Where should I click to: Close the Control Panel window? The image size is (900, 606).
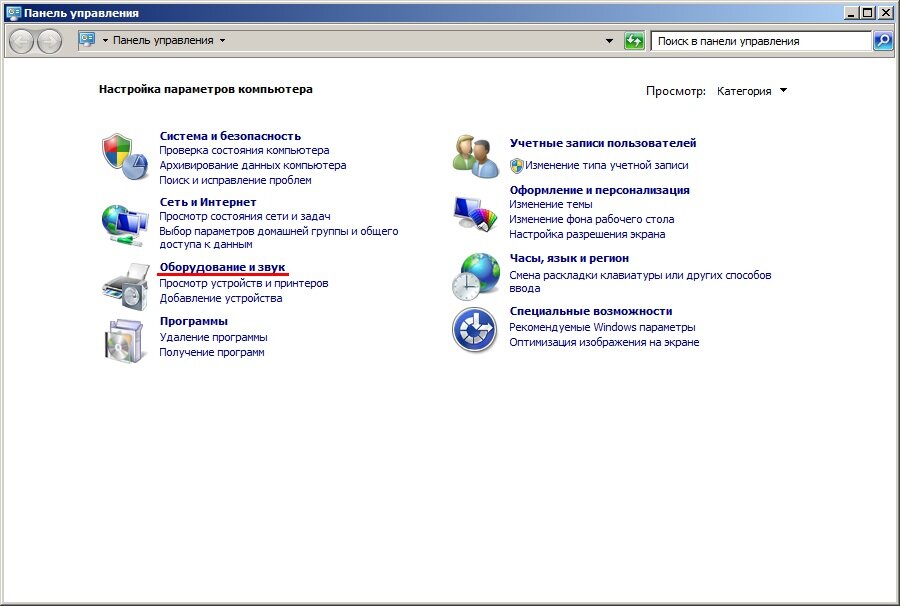(x=885, y=13)
